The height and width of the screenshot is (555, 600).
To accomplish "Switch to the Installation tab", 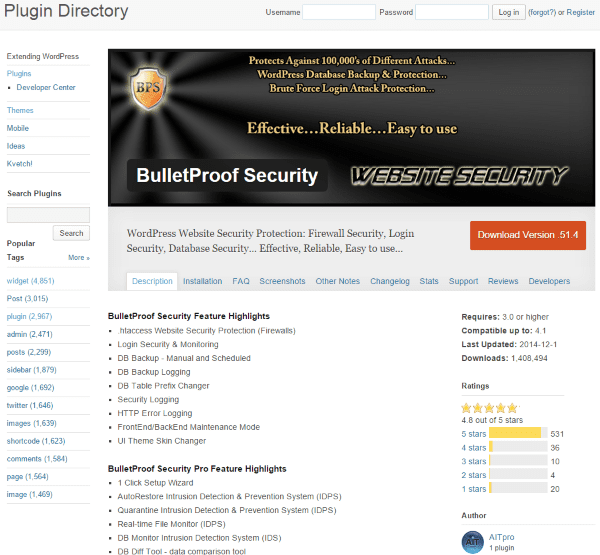I will pyautogui.click(x=202, y=281).
